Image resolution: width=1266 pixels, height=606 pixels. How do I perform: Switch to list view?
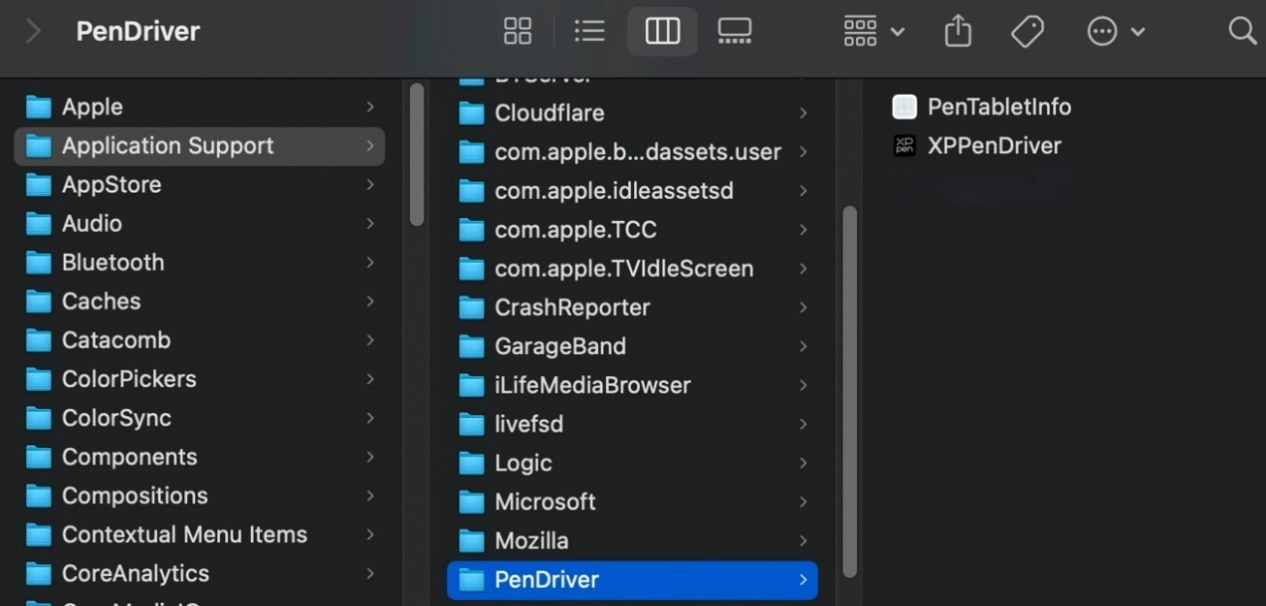(x=589, y=32)
